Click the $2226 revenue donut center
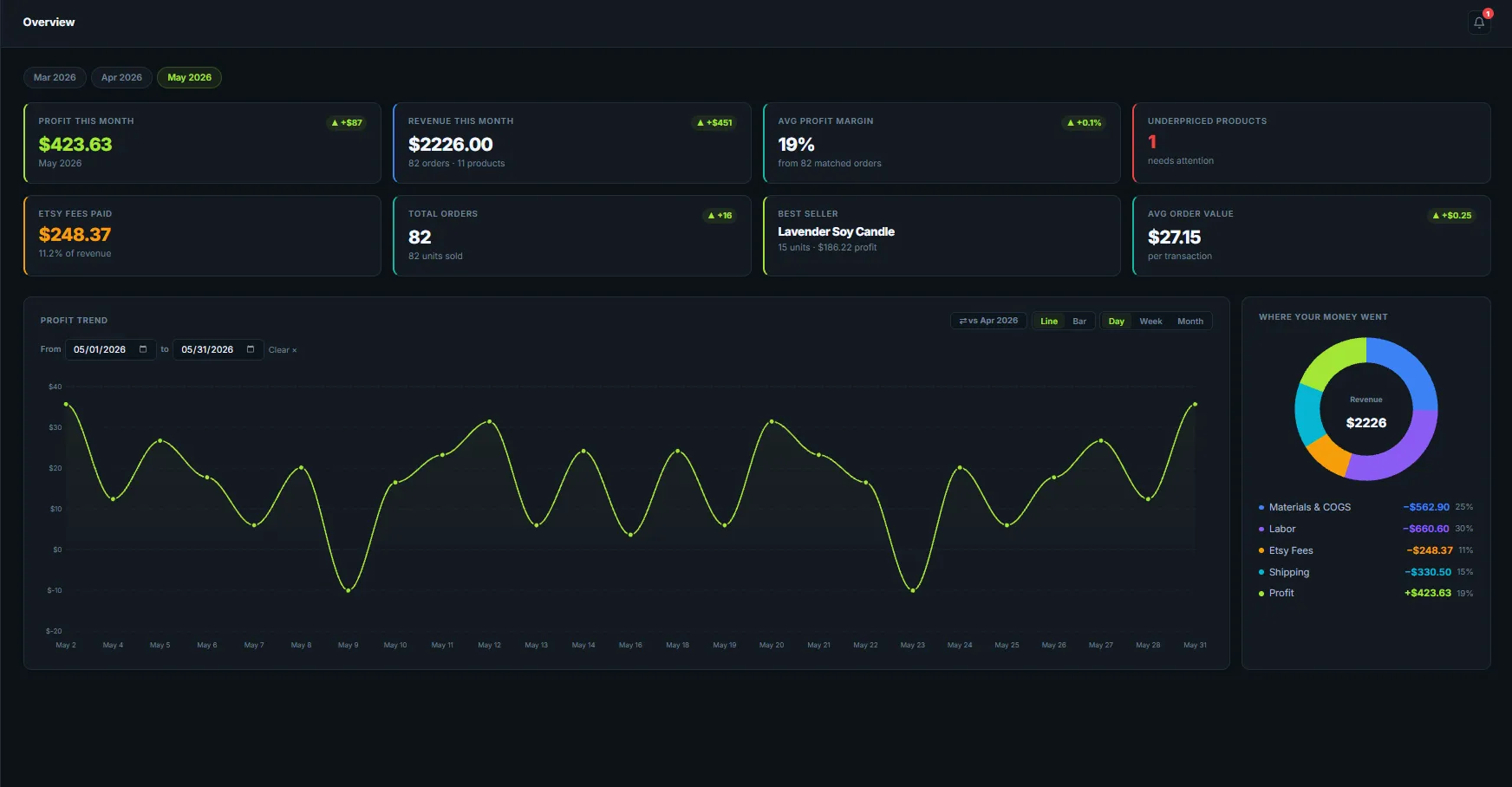 (1366, 423)
